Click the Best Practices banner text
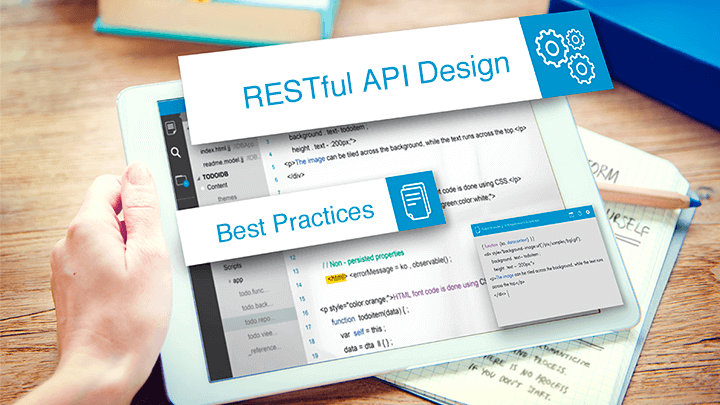720x405 pixels. click(x=295, y=220)
